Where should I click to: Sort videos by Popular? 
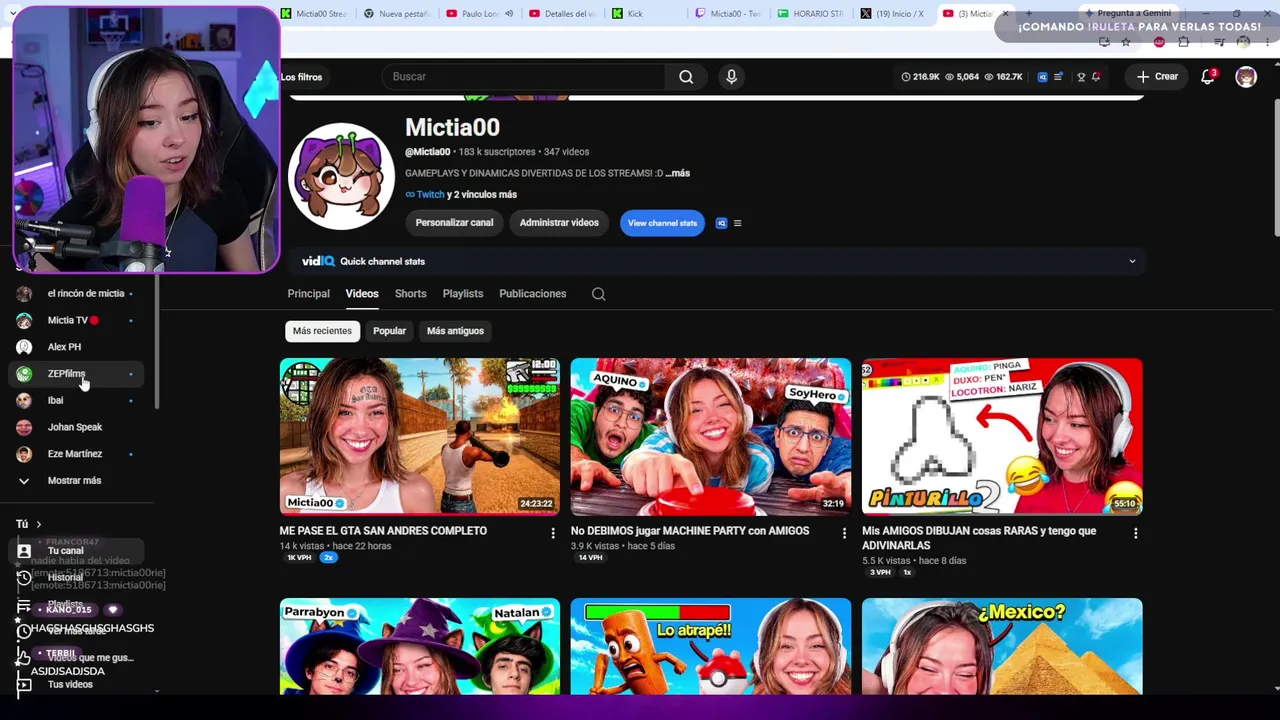pos(389,331)
